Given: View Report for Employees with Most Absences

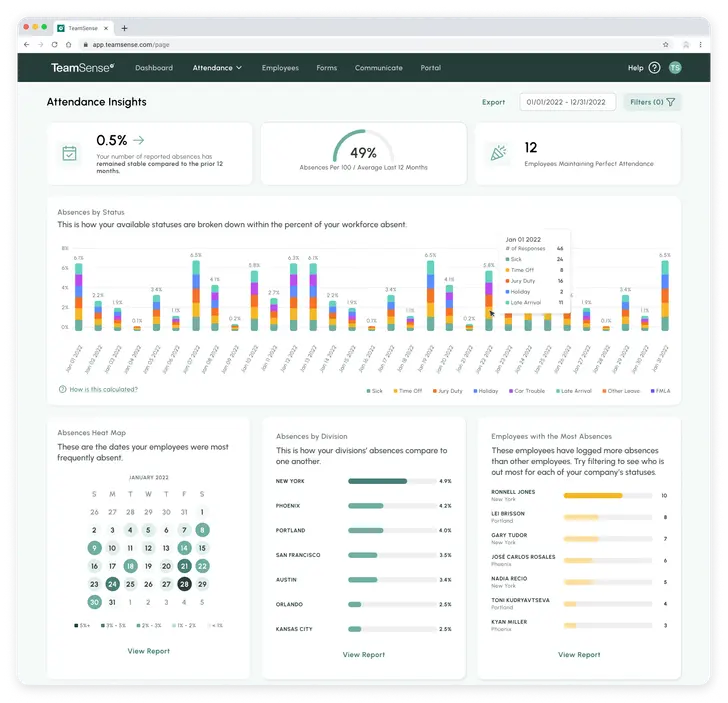Looking at the screenshot, I should click(x=579, y=654).
